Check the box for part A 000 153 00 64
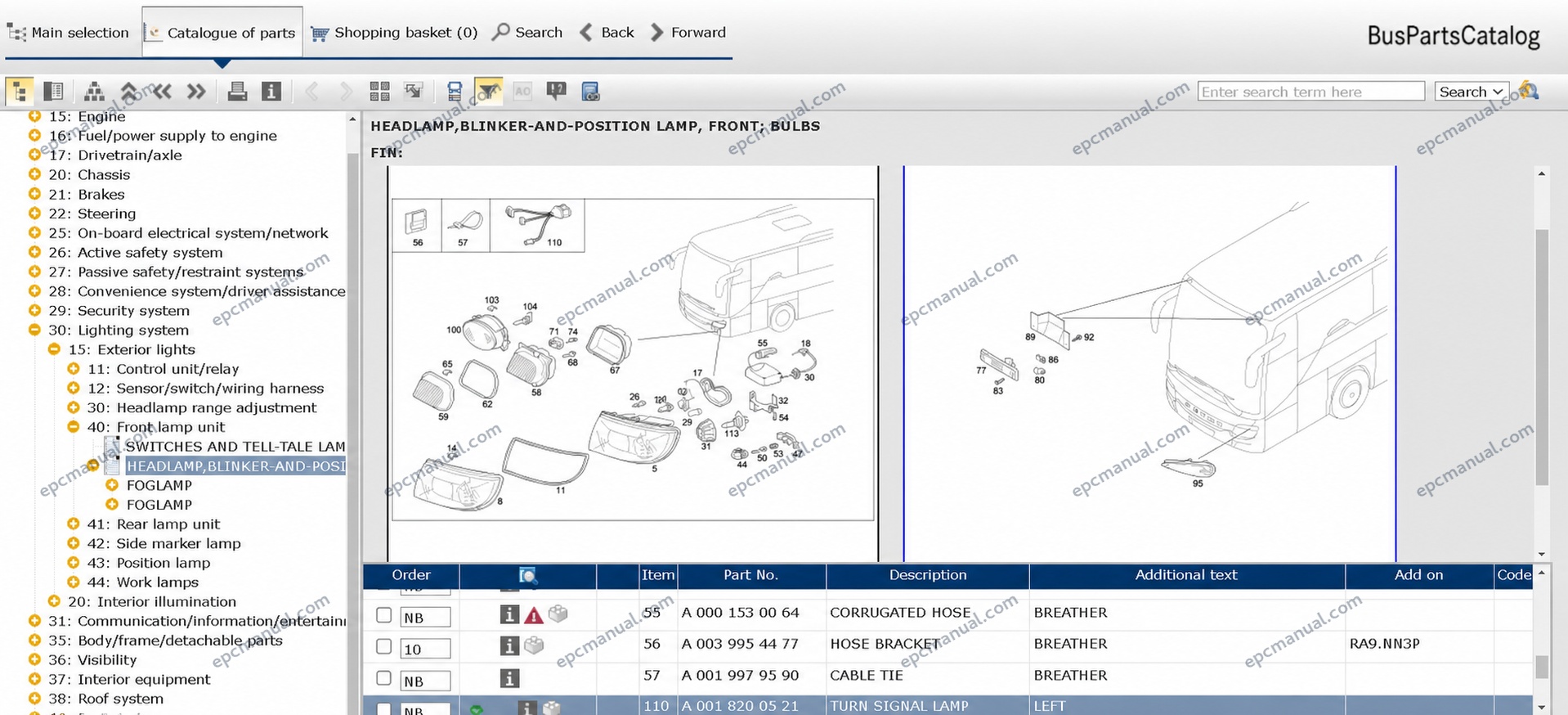1568x715 pixels. pyautogui.click(x=383, y=614)
